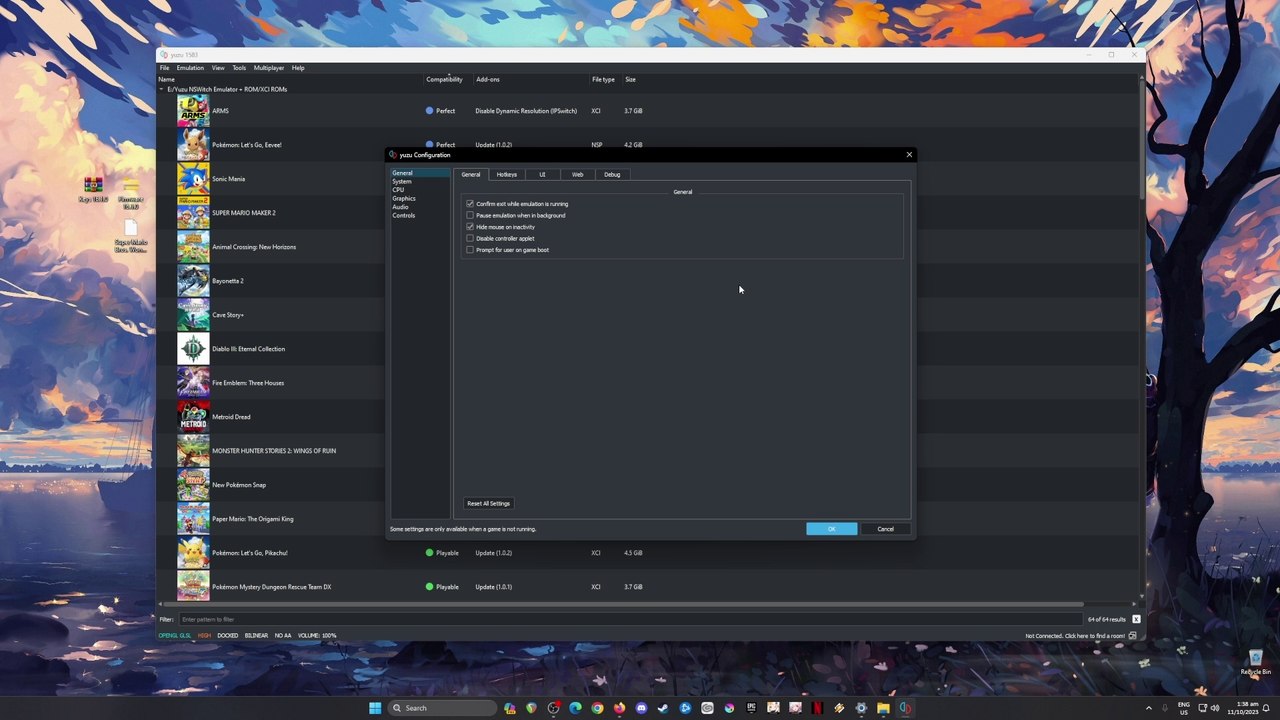
Task: Open Graphics settings category
Action: (x=404, y=198)
